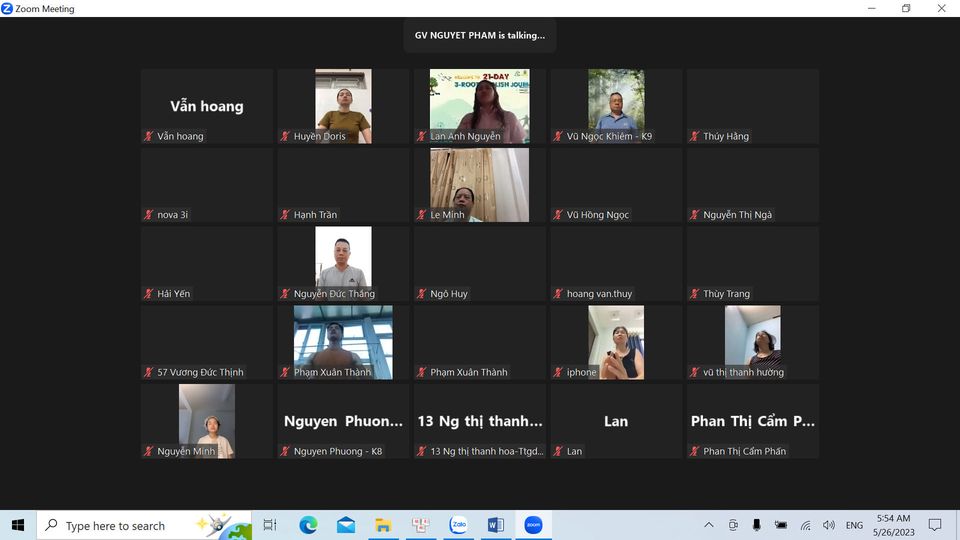Click Nguyễn Thị Ngà's muted mic icon
This screenshot has width=960, height=540.
[x=694, y=214]
